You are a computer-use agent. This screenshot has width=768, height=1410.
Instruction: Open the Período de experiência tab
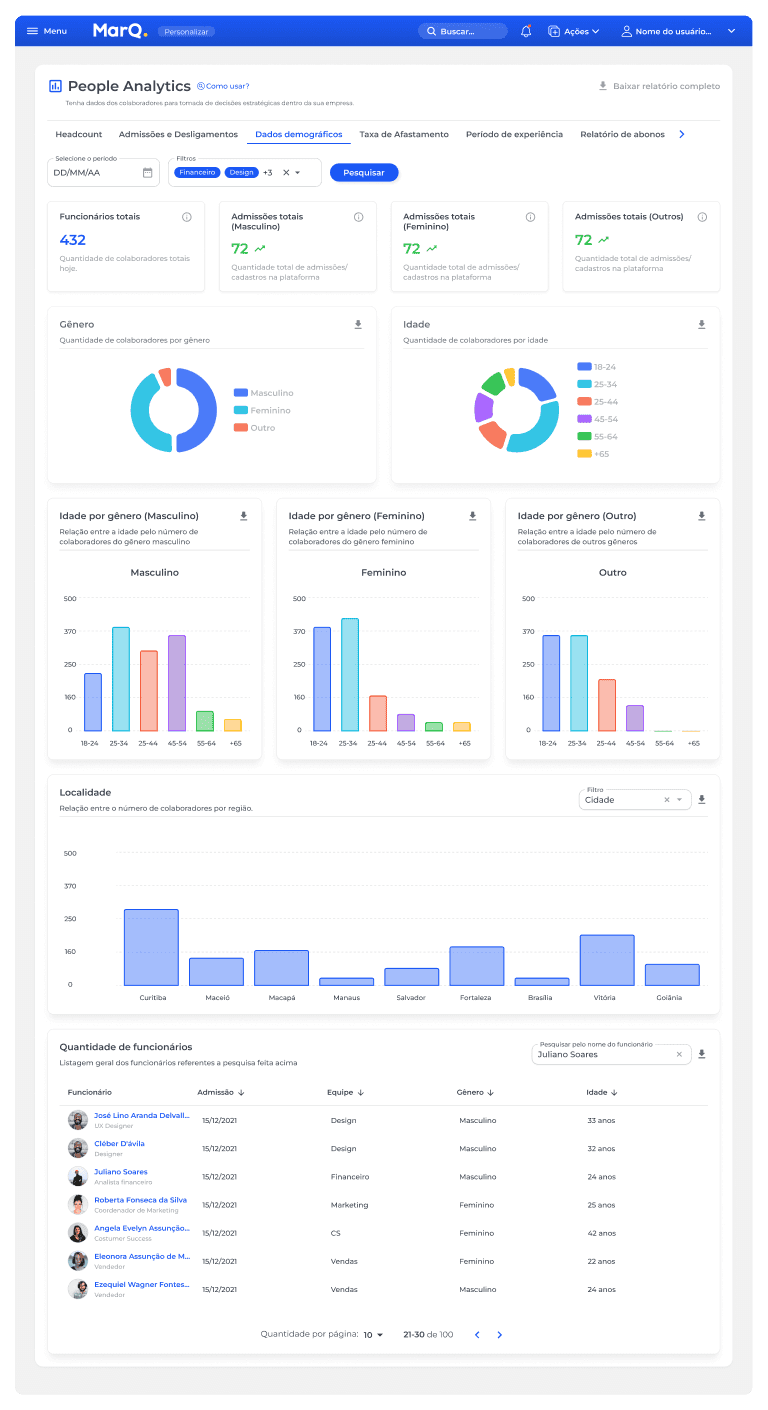(x=514, y=134)
